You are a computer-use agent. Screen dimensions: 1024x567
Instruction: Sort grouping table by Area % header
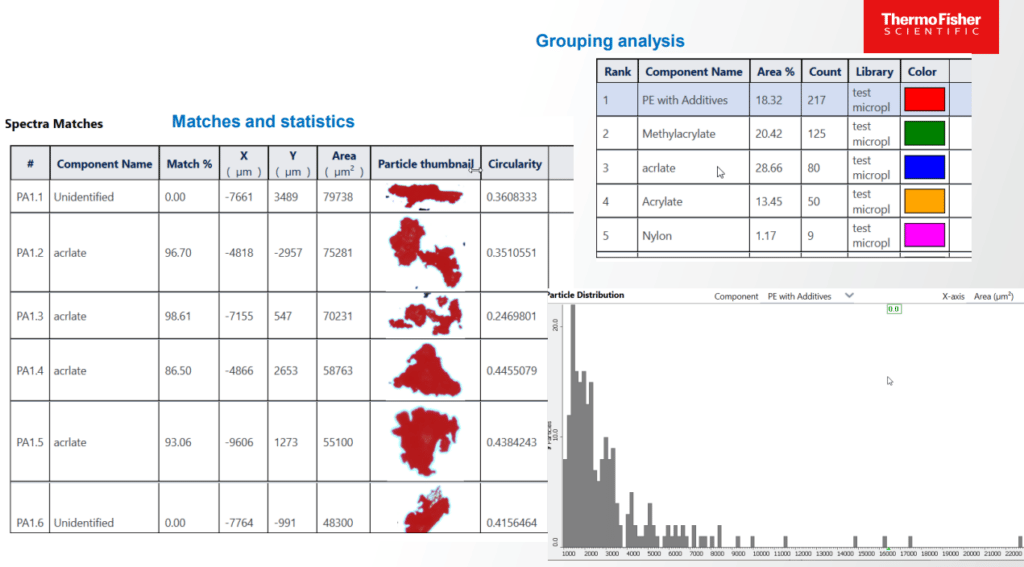click(776, 72)
